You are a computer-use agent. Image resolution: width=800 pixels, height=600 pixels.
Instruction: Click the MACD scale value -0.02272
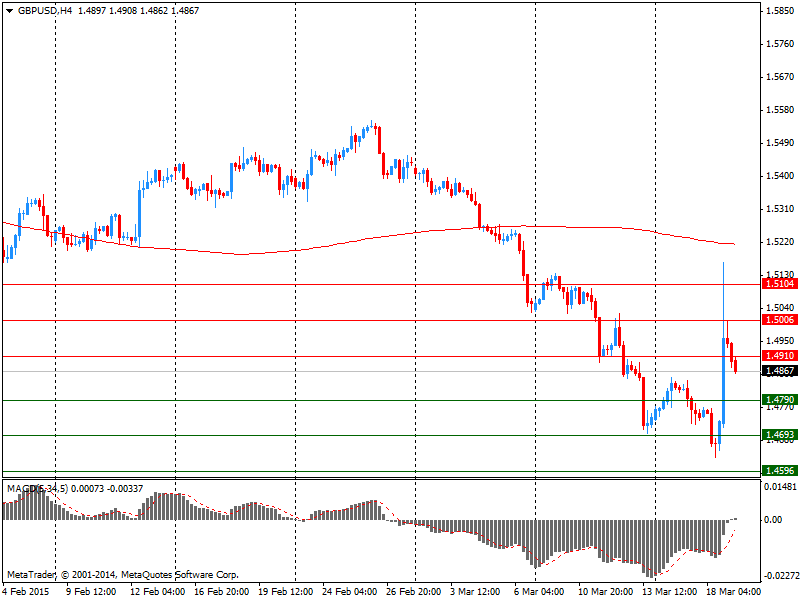click(x=782, y=577)
